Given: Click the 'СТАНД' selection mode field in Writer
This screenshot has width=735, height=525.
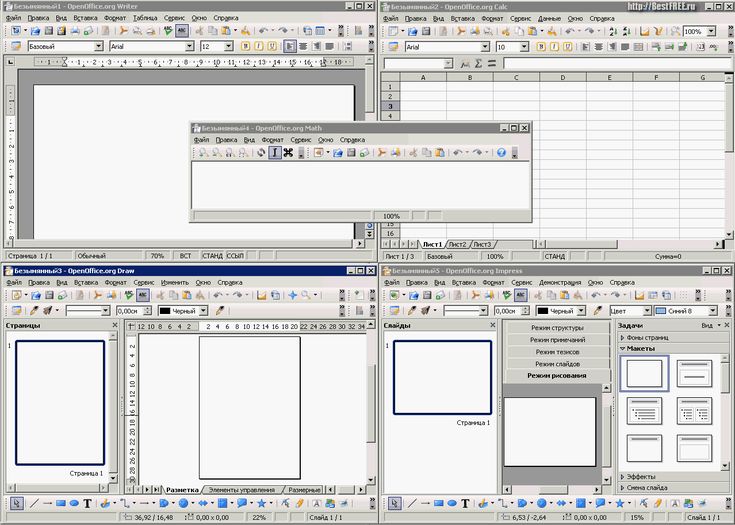Looking at the screenshot, I should coord(212,255).
